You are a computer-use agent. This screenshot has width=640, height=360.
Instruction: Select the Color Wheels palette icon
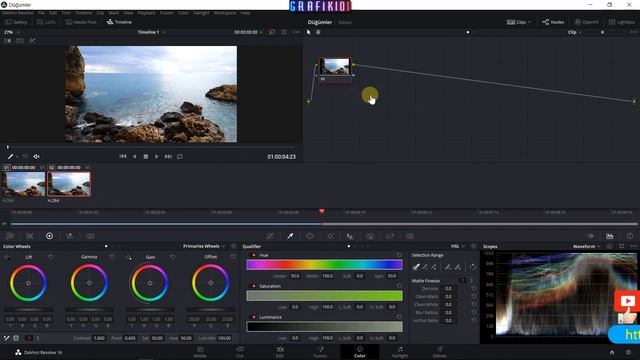49,236
